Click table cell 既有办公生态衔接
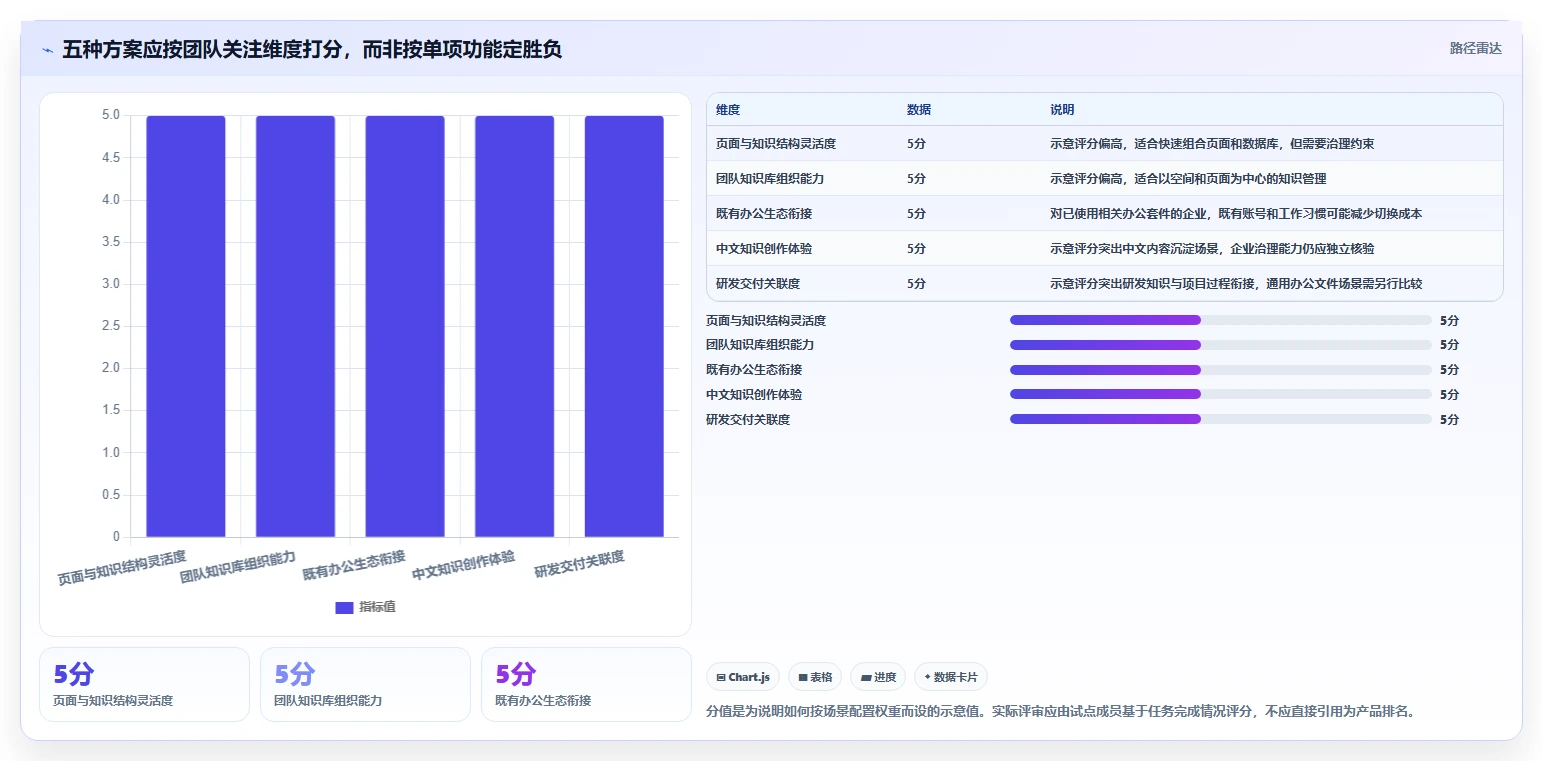Screen dimensions: 1543x761 pos(764,214)
